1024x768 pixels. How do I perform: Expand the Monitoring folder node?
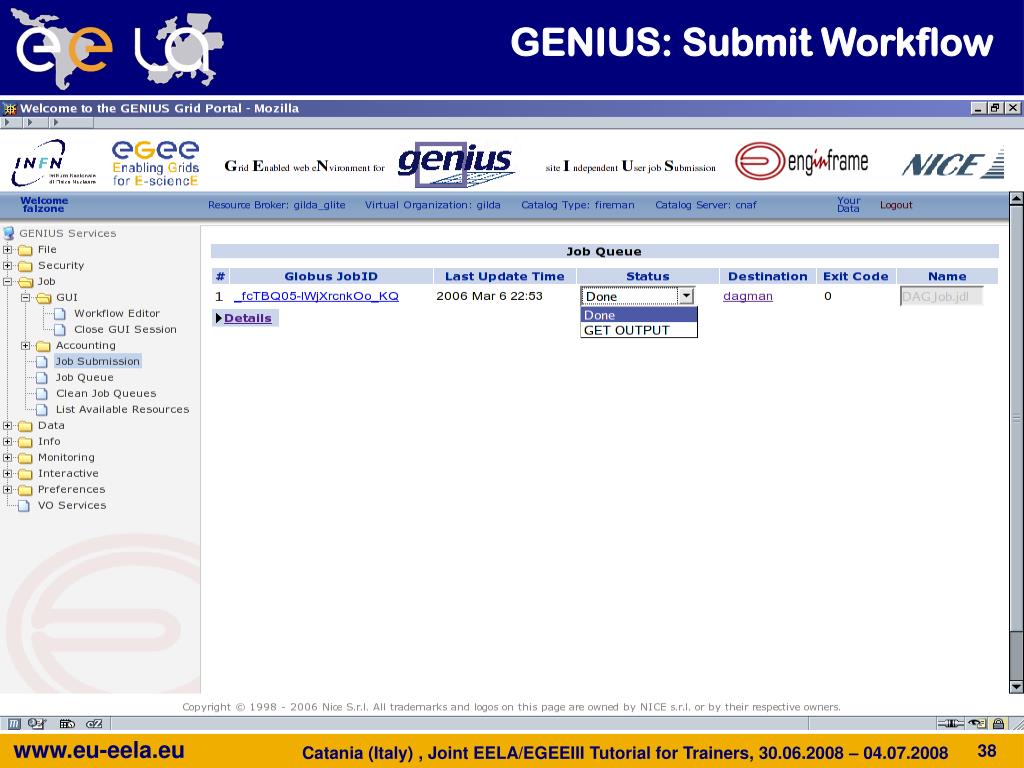[7, 457]
